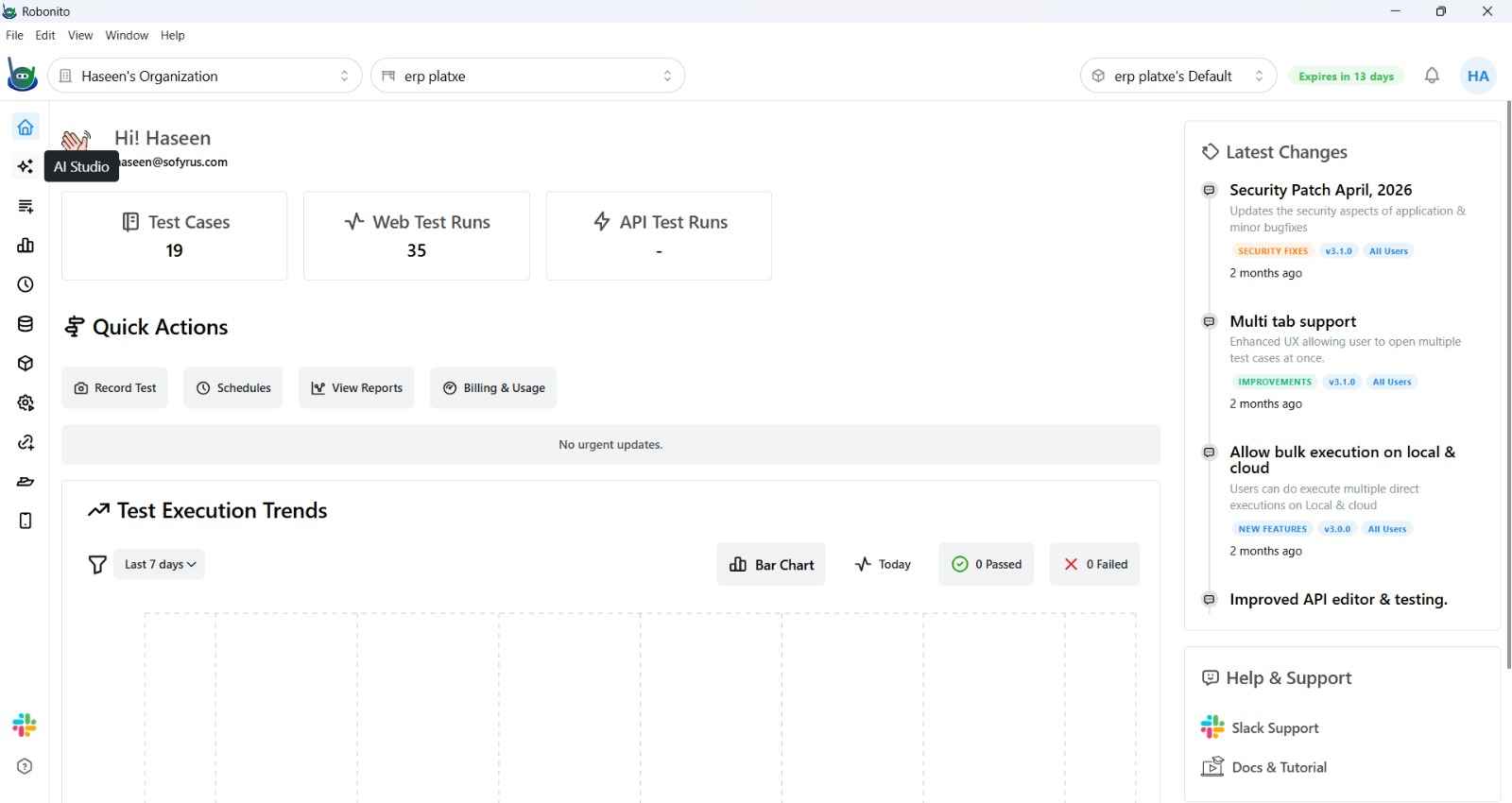The width and height of the screenshot is (1512, 803).
Task: Click the link-with-plus sidebar icon
Action: tap(26, 442)
